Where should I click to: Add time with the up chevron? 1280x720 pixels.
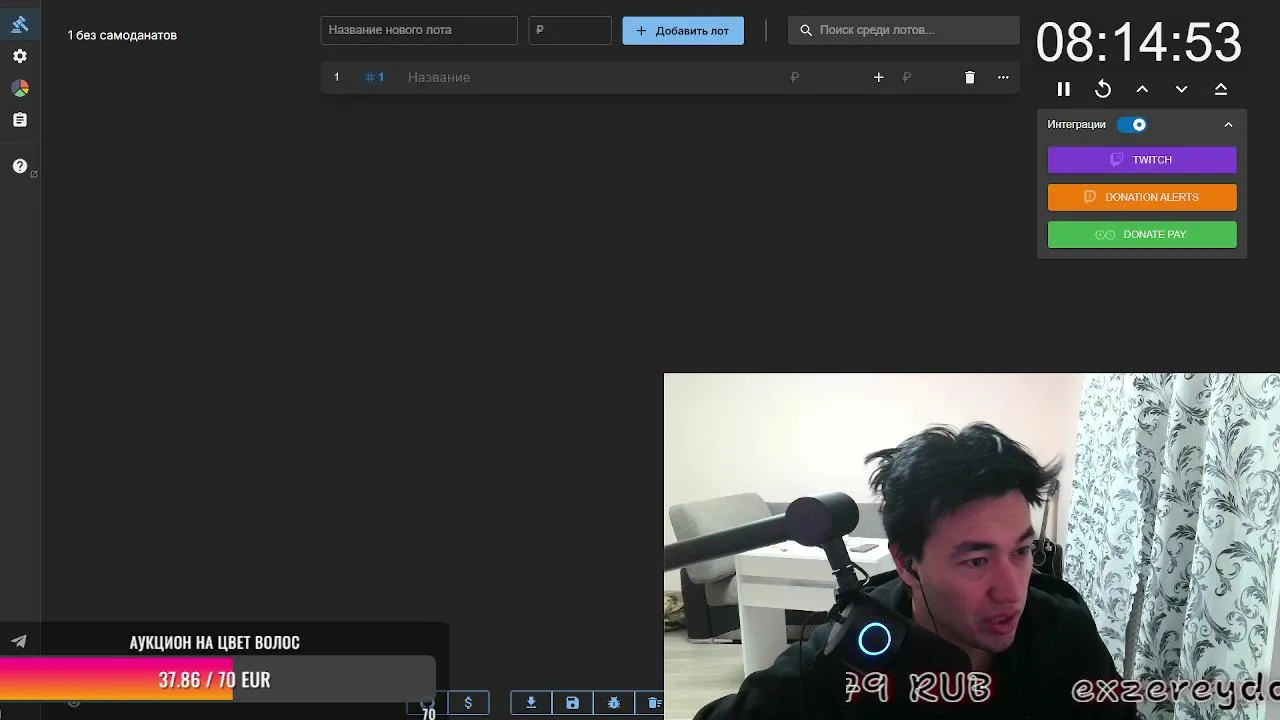[x=1142, y=89]
